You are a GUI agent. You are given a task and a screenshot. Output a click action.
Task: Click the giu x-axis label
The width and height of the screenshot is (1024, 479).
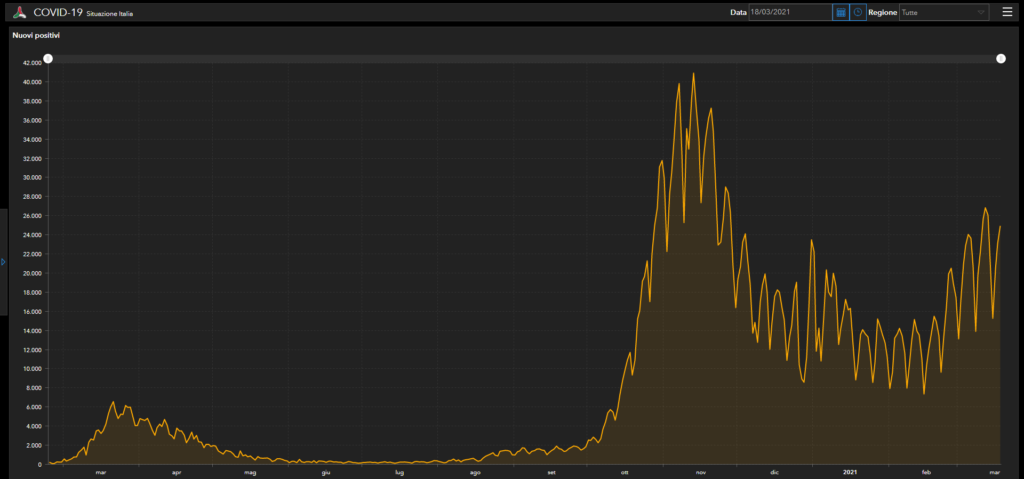tap(326, 472)
